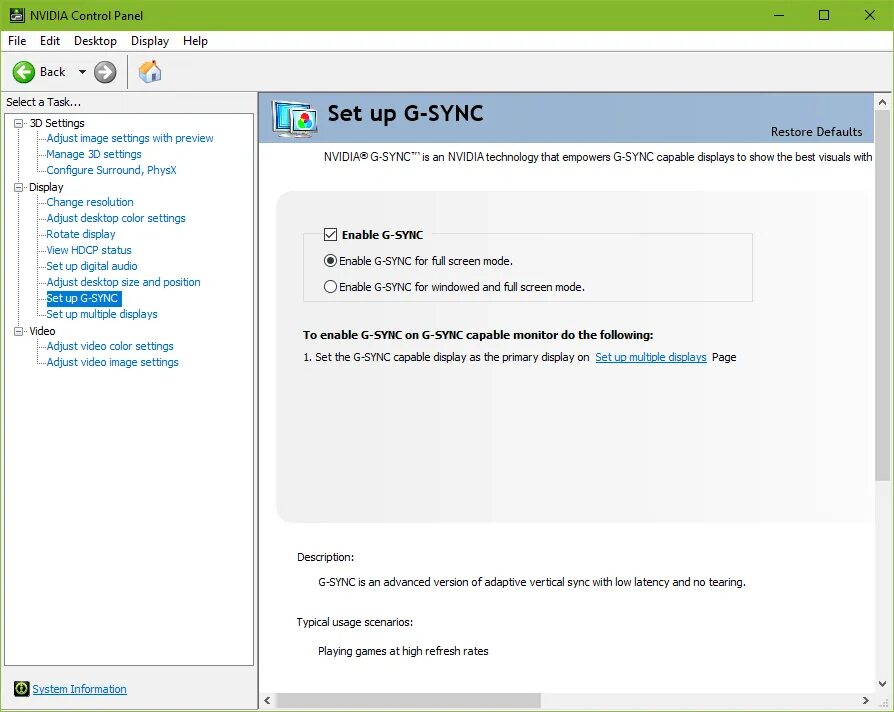Open the File menu
The width and height of the screenshot is (894, 712).
click(x=17, y=41)
